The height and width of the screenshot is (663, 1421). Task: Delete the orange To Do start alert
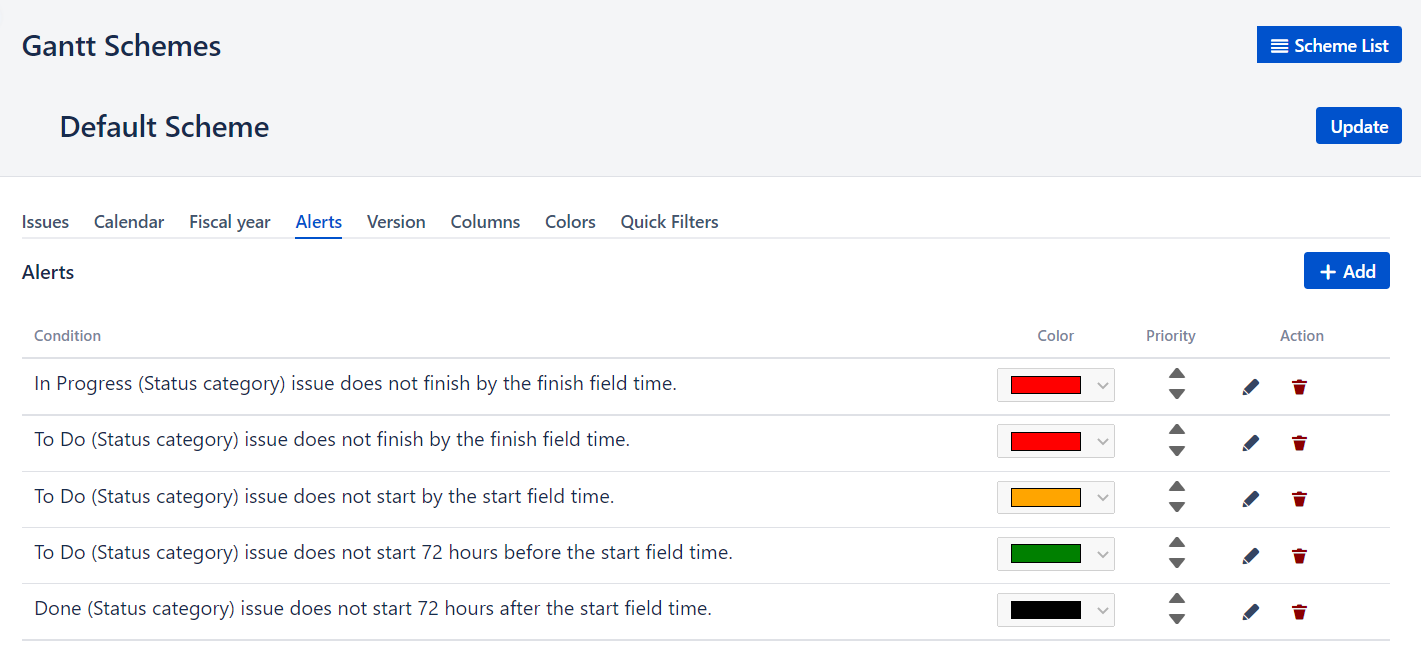(x=1299, y=499)
